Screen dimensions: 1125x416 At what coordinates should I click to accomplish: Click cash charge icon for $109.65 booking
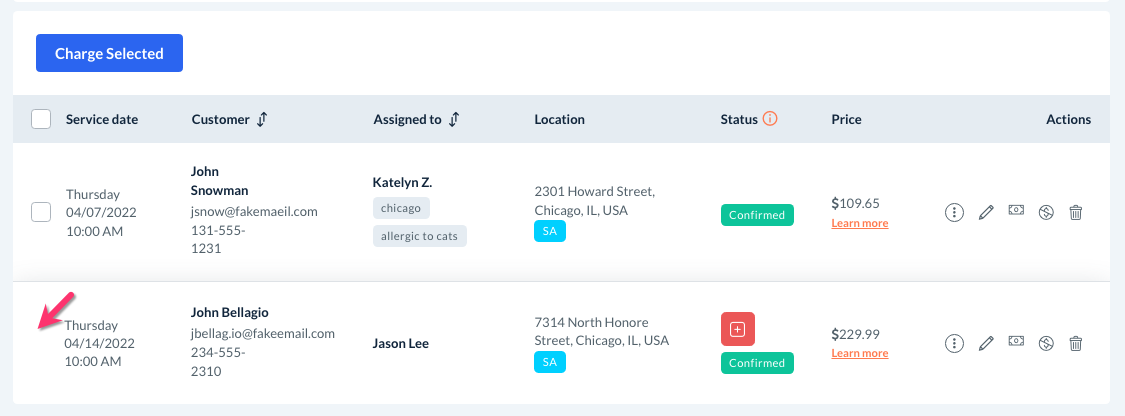tap(1016, 211)
